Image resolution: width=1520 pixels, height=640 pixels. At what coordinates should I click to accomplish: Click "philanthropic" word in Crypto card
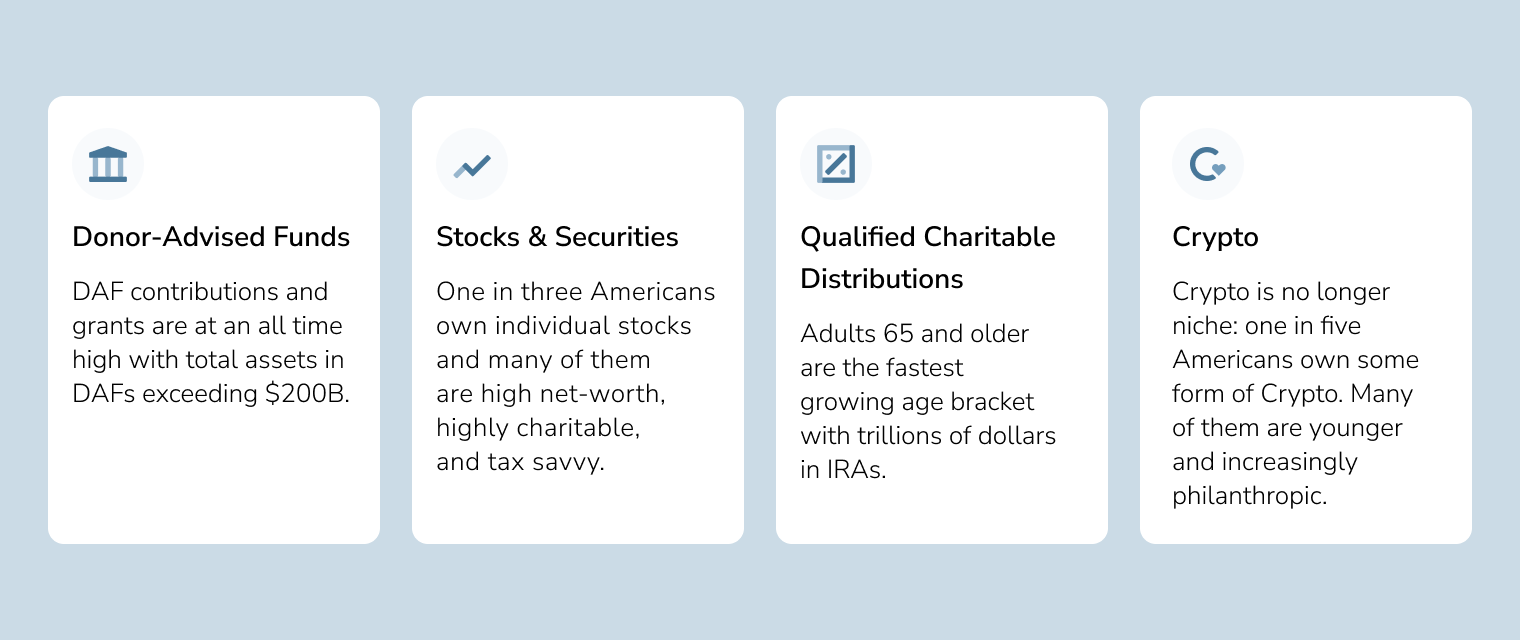[1249, 496]
